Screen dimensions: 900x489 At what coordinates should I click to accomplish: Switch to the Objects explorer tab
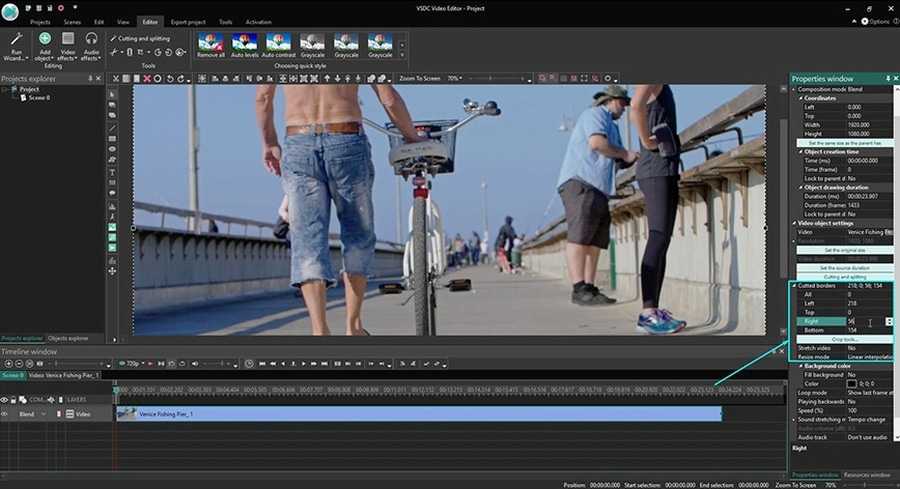(68, 338)
